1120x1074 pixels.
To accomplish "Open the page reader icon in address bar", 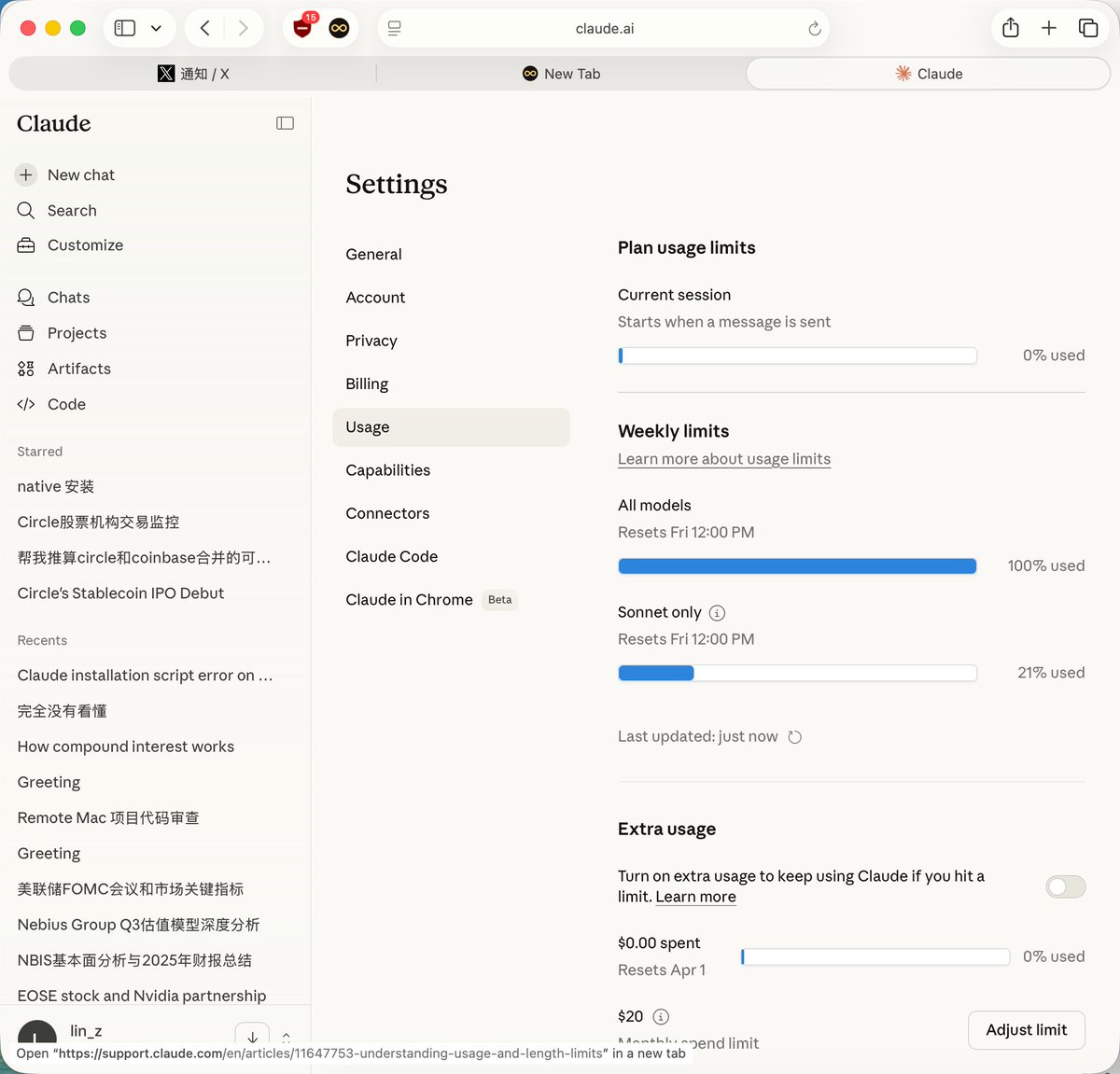I will coord(395,29).
